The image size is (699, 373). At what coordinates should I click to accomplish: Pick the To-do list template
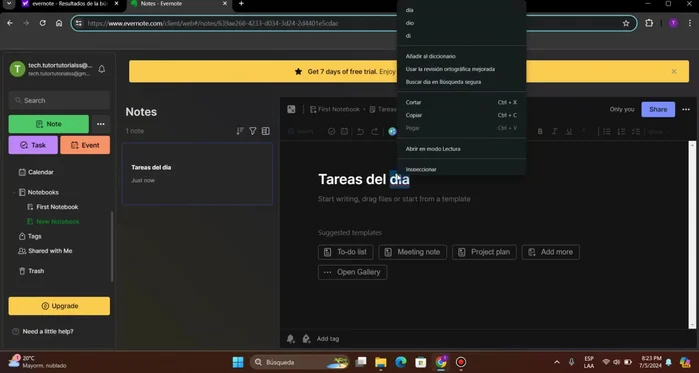[346, 252]
